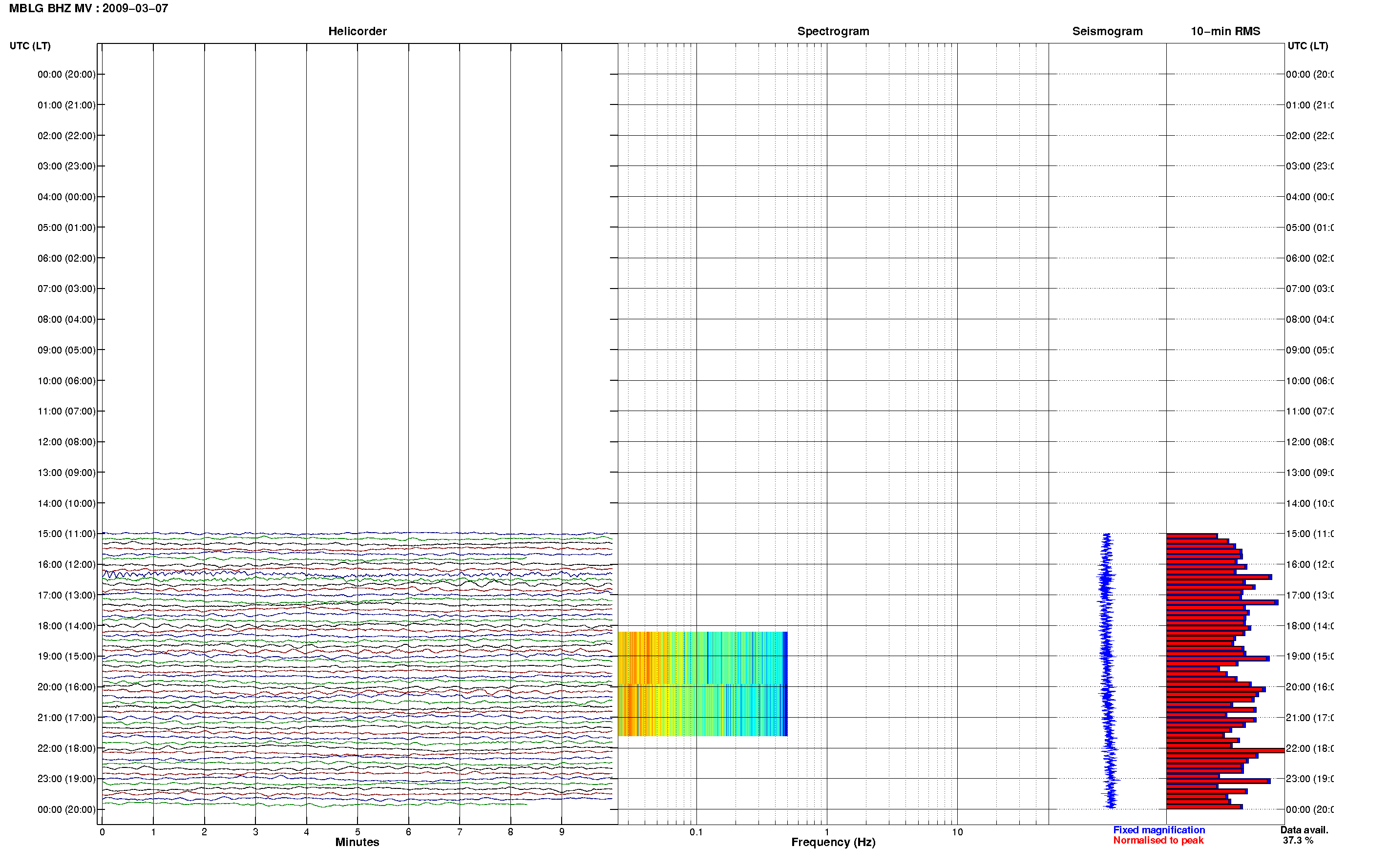Click left axis label '13:00 (09:00)'
The height and width of the screenshot is (868, 1389).
tap(66, 473)
